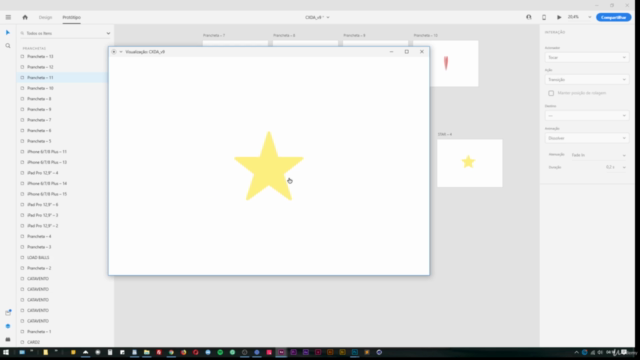Select iPhone 6/7/8 Plus – 13 artboard row
640x360 pixels.
62,162
